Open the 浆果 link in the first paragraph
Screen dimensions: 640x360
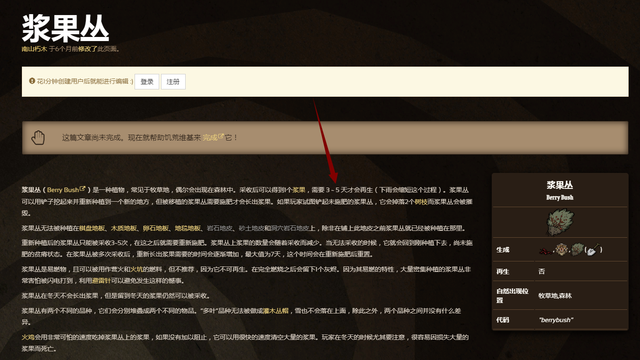point(299,190)
